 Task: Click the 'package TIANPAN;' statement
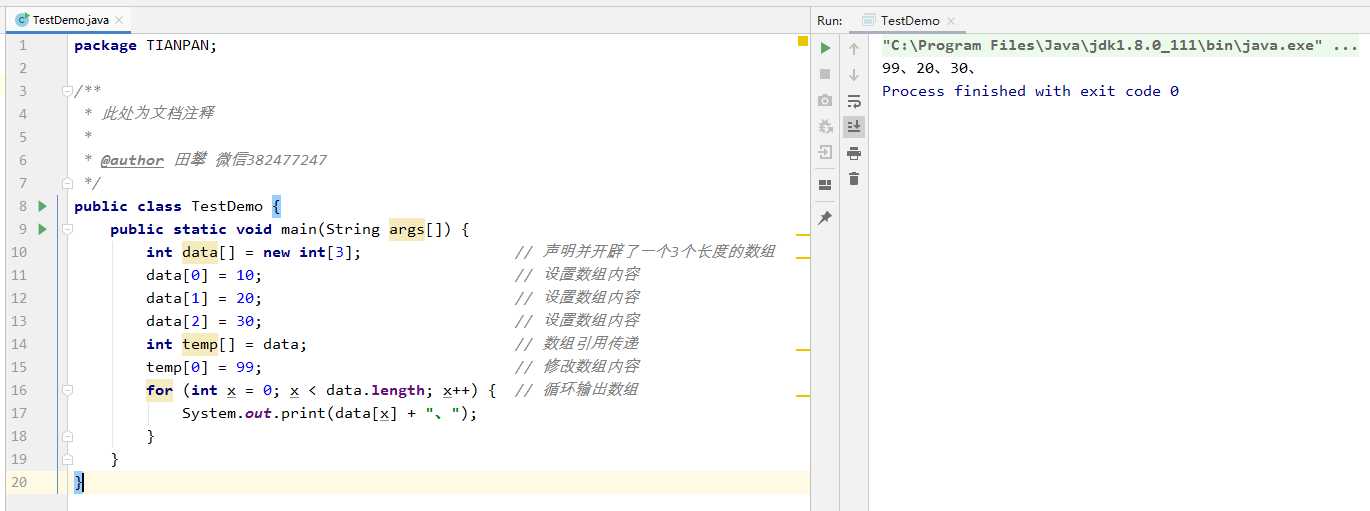145,45
